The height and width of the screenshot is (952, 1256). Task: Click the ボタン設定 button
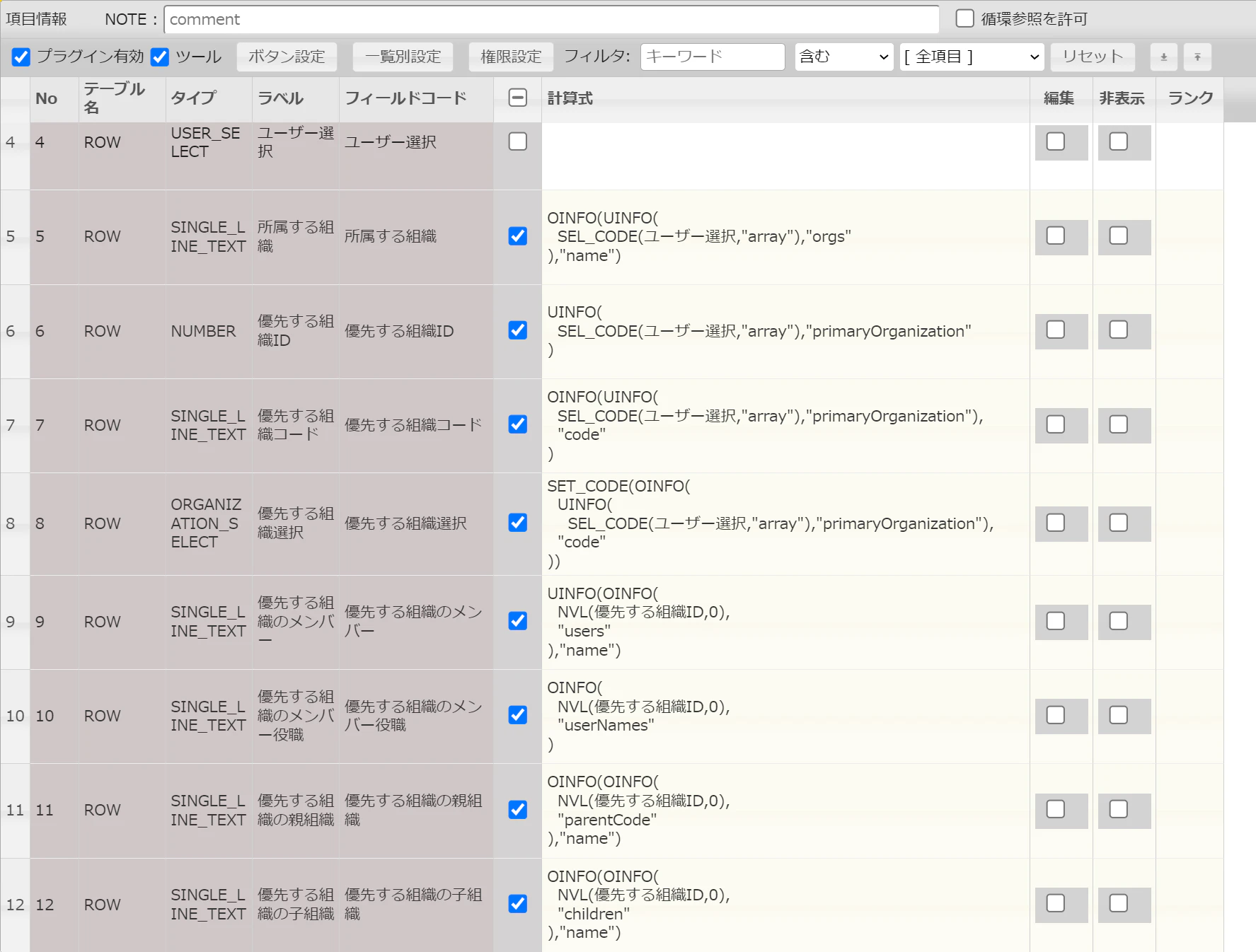click(x=287, y=57)
